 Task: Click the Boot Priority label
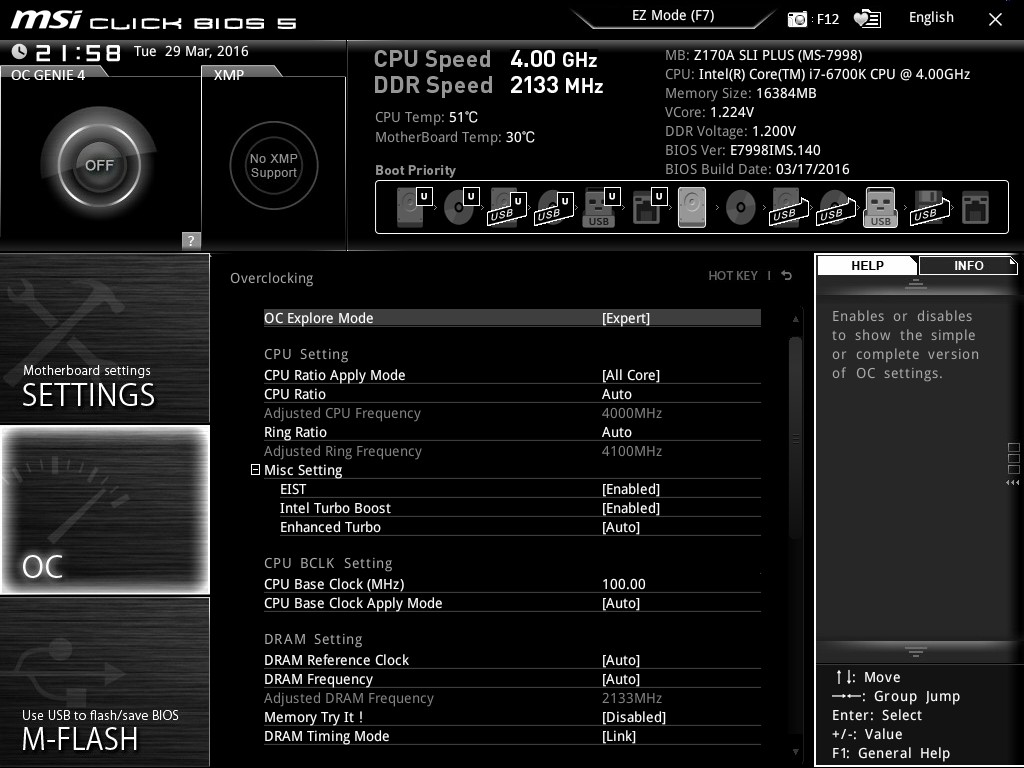[415, 170]
